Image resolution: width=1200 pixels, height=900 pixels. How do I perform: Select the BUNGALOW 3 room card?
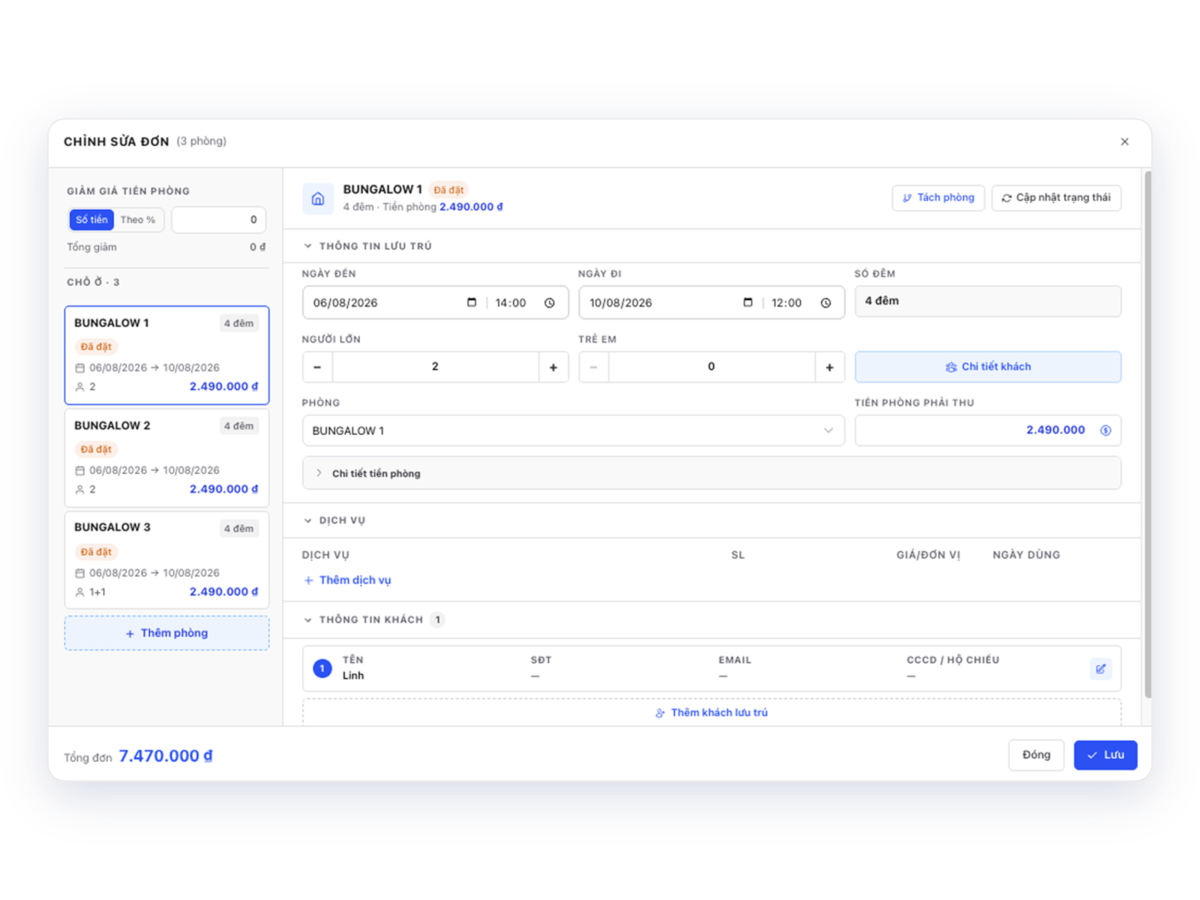[167, 560]
